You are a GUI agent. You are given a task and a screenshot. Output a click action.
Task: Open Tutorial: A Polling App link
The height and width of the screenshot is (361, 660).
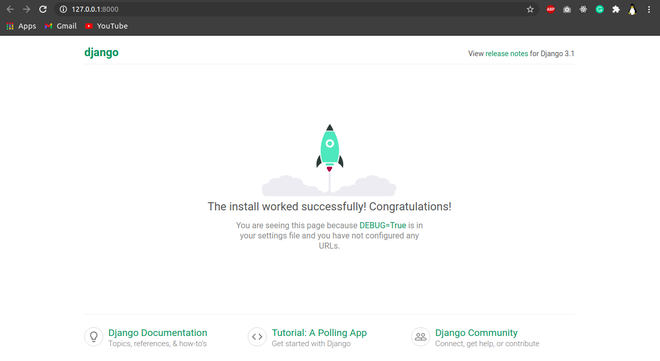pos(319,332)
